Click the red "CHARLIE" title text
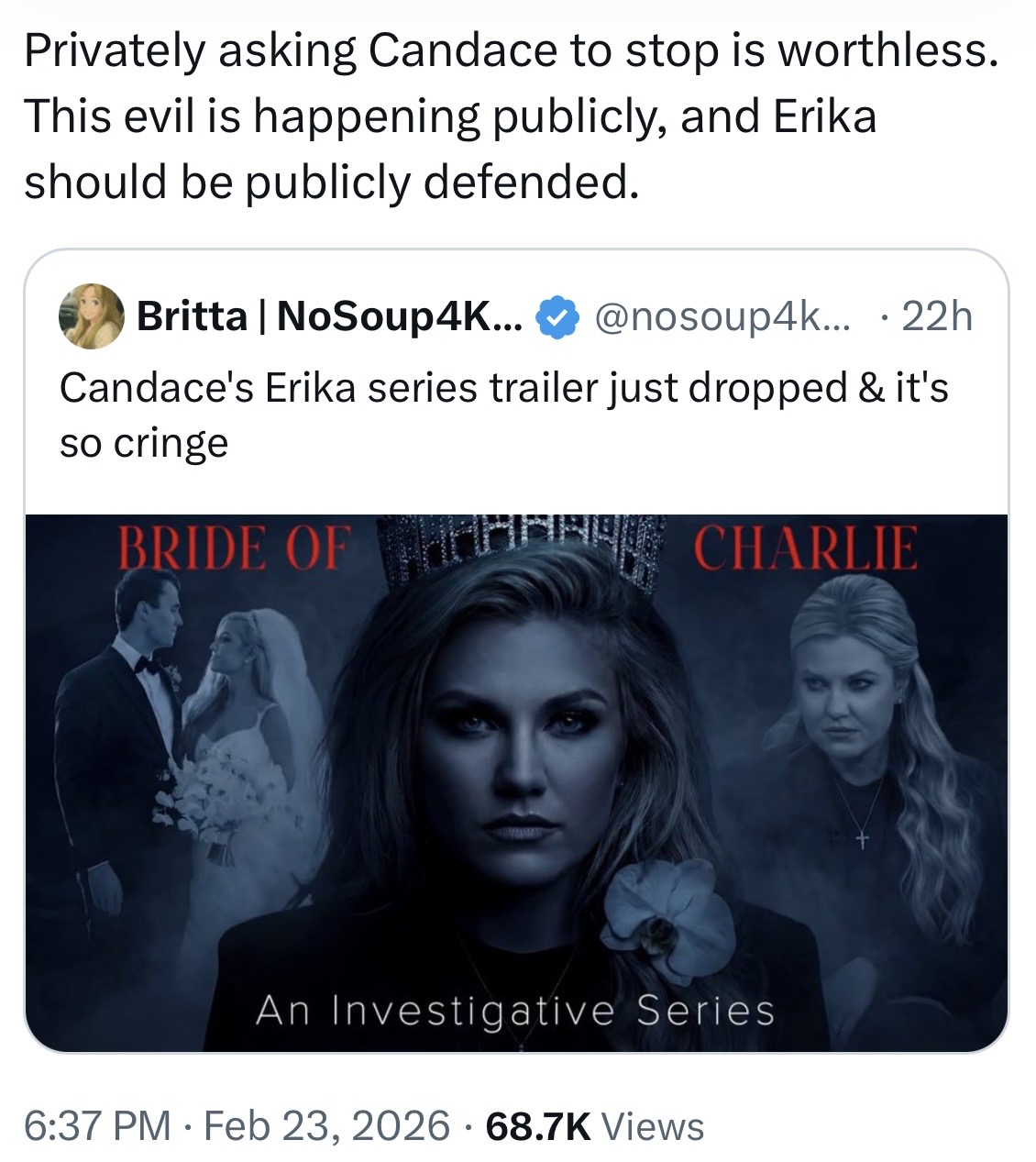Viewport: 1036px width, 1162px height. 804,548
